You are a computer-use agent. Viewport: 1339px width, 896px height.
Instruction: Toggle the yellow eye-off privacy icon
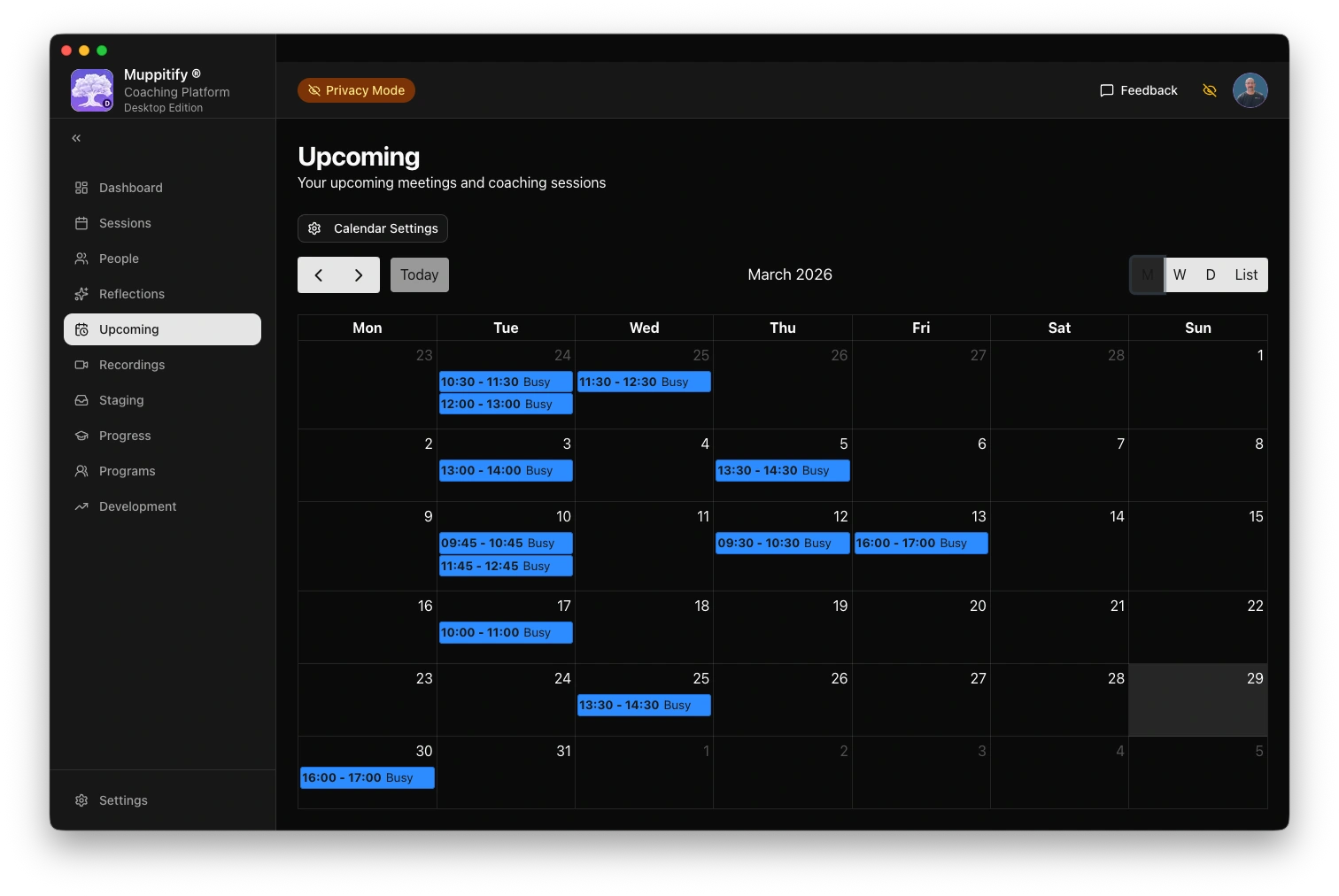click(x=1210, y=90)
